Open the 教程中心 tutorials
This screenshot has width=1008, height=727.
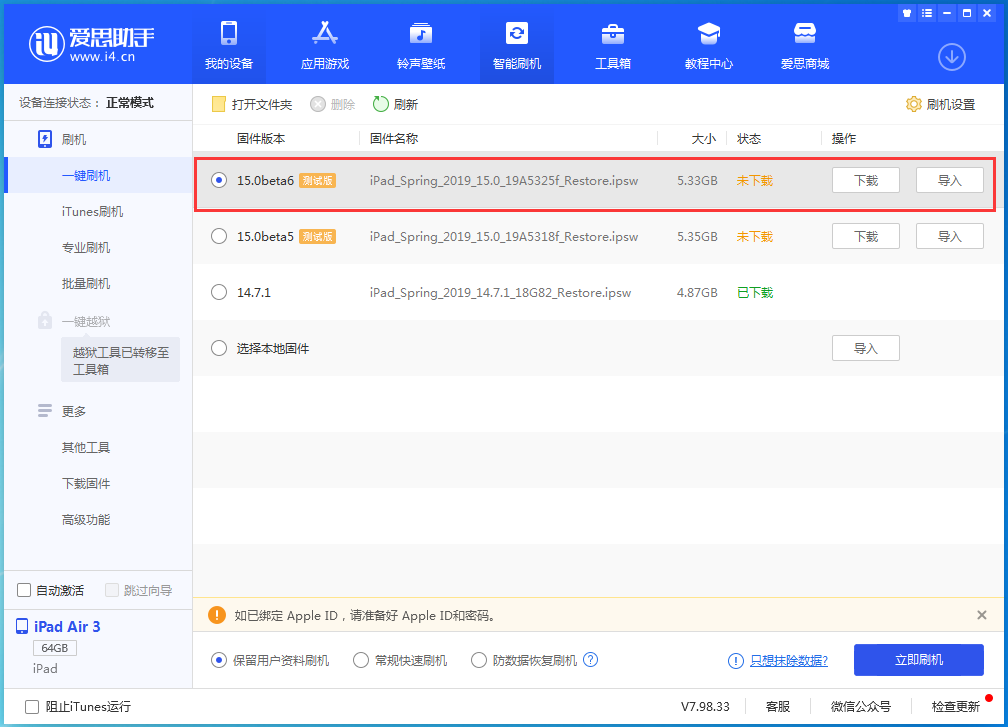point(708,45)
